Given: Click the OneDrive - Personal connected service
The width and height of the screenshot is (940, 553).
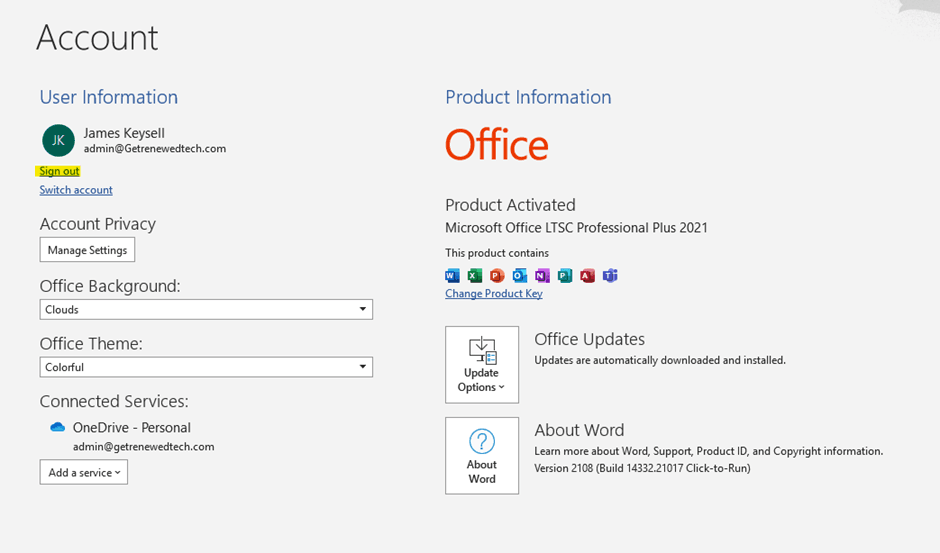Looking at the screenshot, I should click(131, 427).
